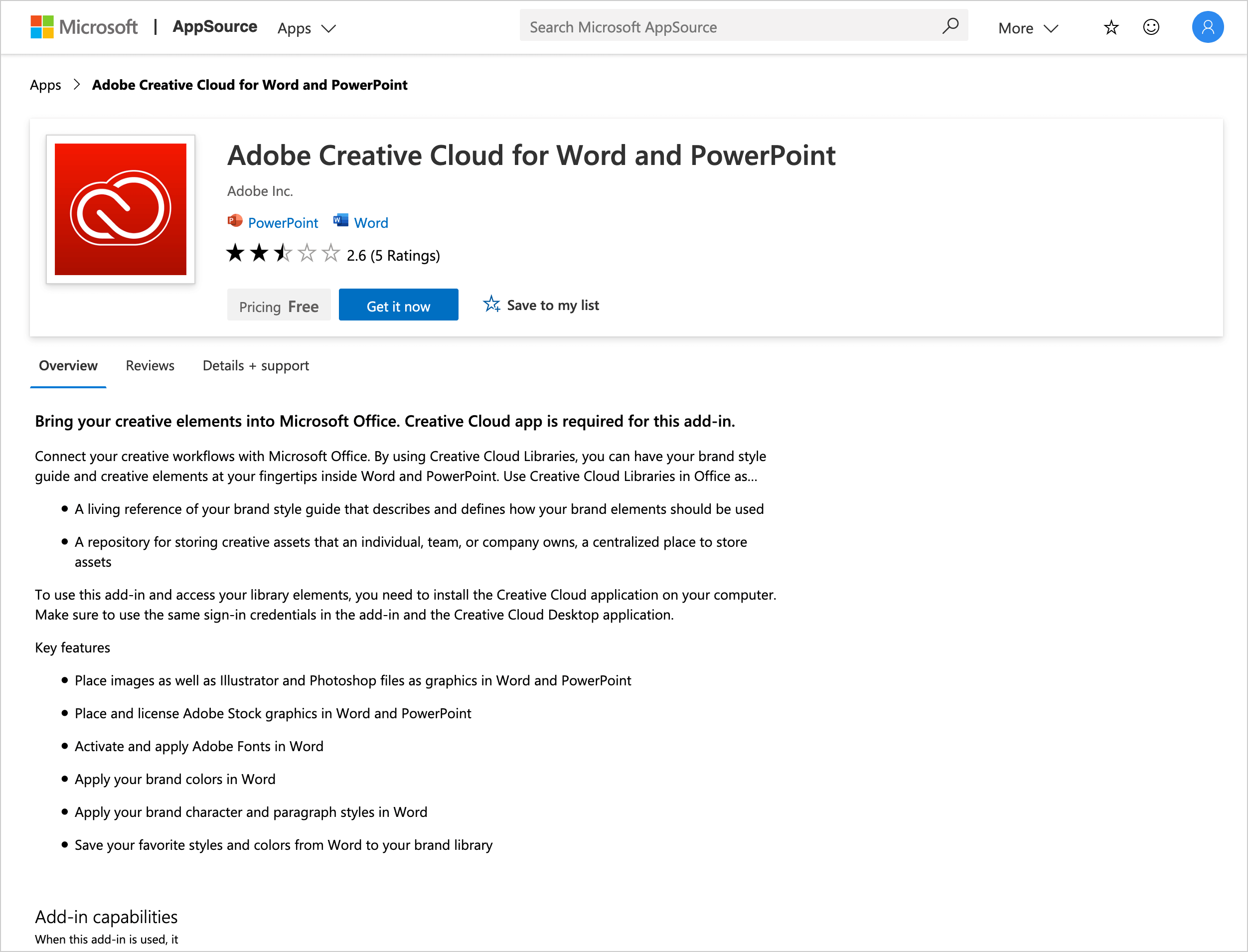Click the Microsoft logo
Viewport: 1248px width, 952px height.
[84, 26]
